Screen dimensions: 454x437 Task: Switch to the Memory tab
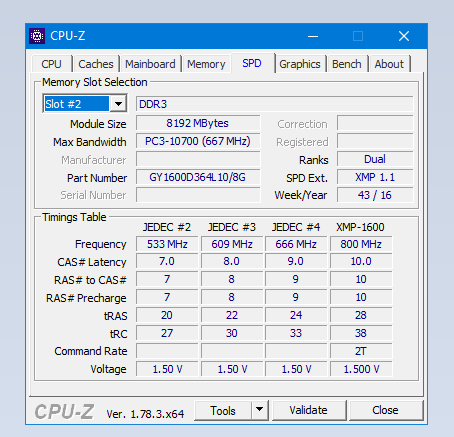[206, 64]
